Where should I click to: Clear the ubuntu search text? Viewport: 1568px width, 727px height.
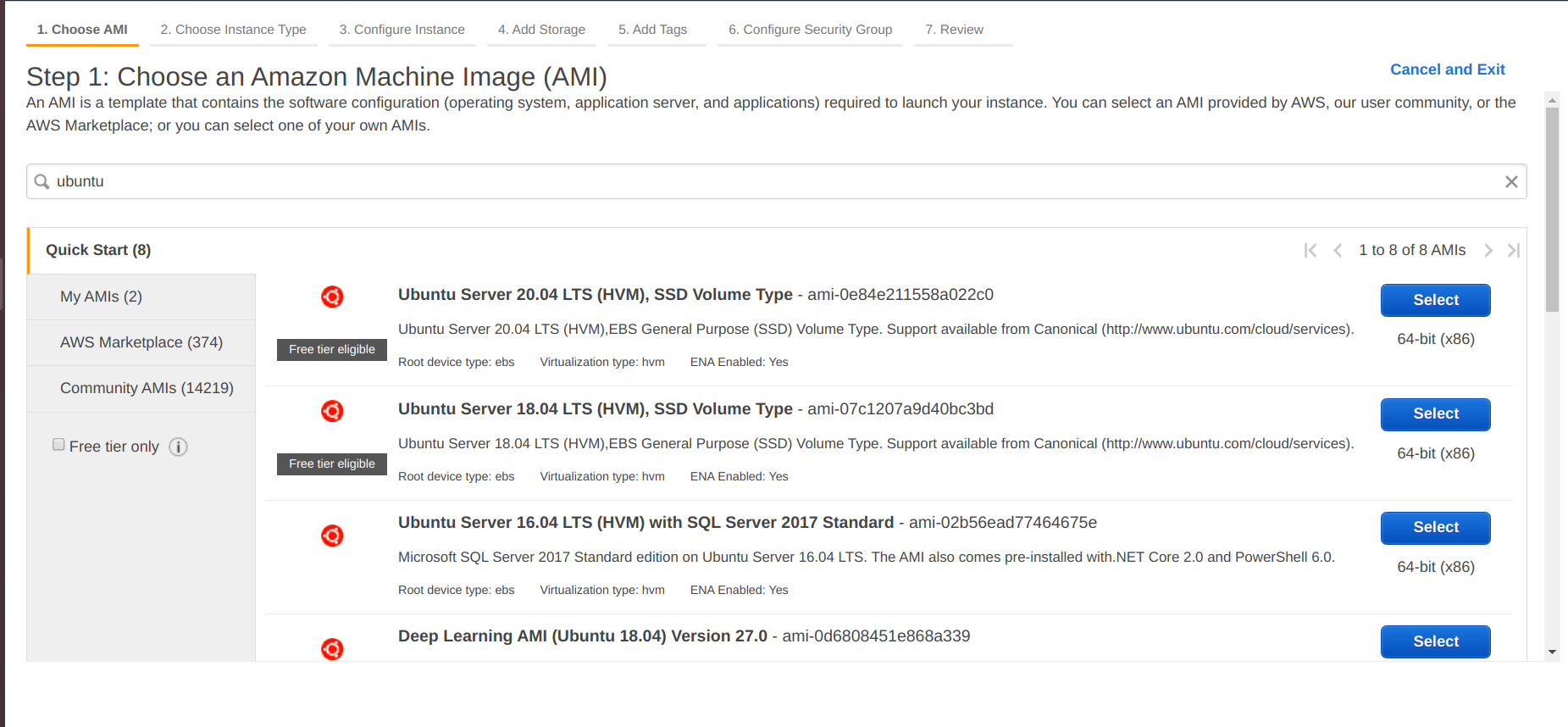coord(1510,182)
